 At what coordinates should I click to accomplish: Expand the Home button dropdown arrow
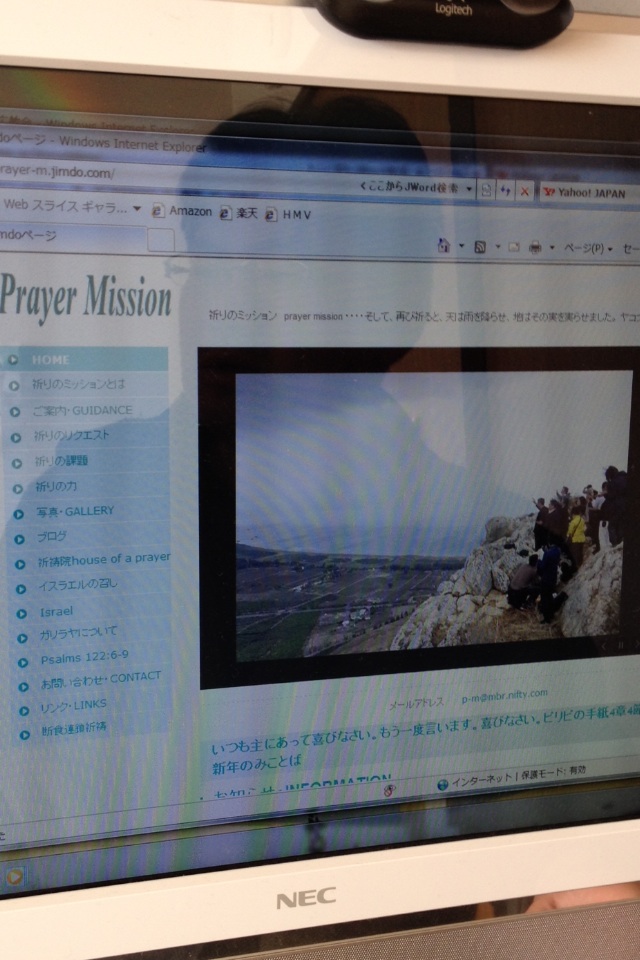click(461, 246)
